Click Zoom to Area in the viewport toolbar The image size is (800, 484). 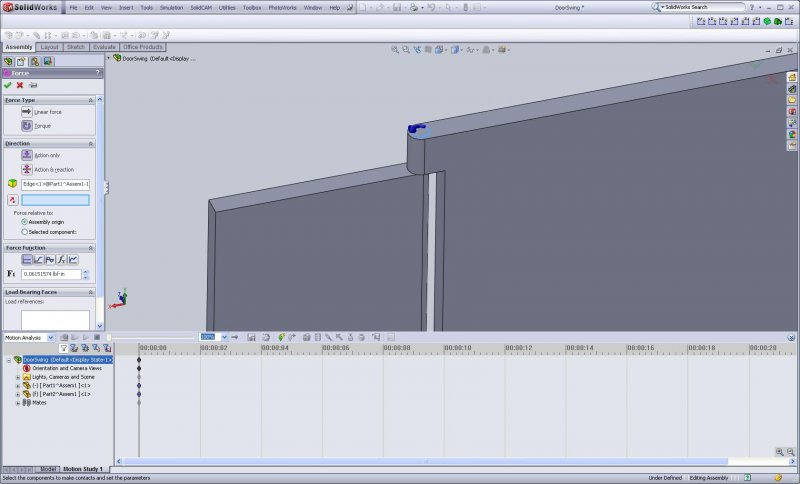[406, 50]
